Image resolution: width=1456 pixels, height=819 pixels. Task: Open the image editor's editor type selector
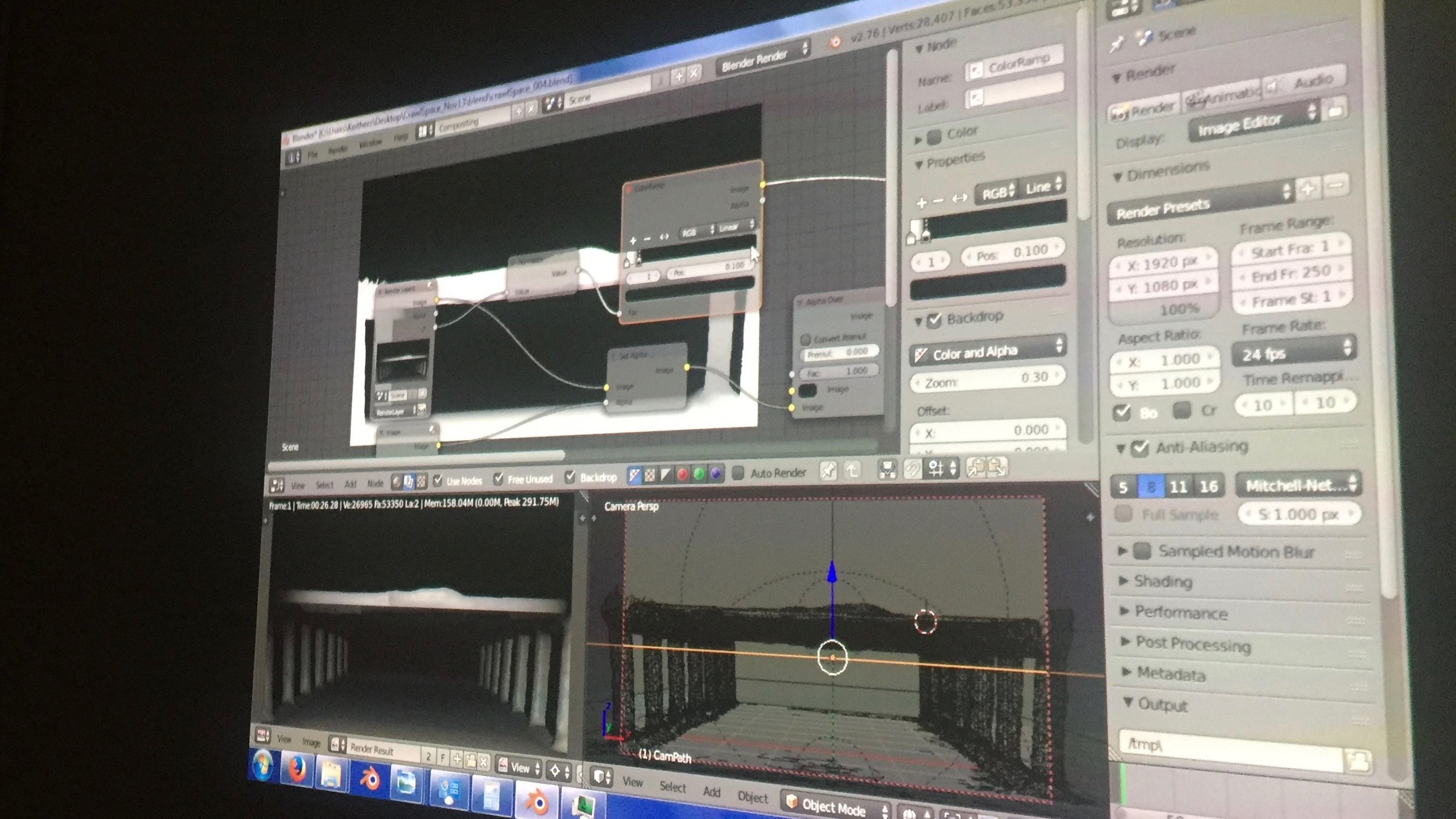(263, 736)
